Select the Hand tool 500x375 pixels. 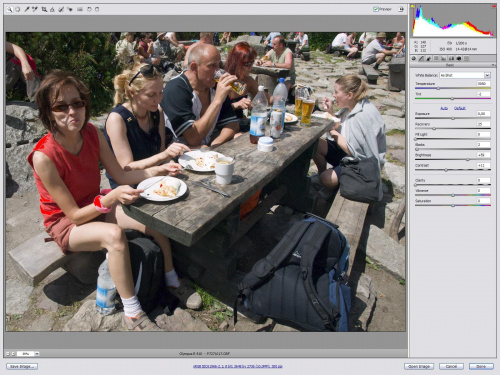pos(17,9)
